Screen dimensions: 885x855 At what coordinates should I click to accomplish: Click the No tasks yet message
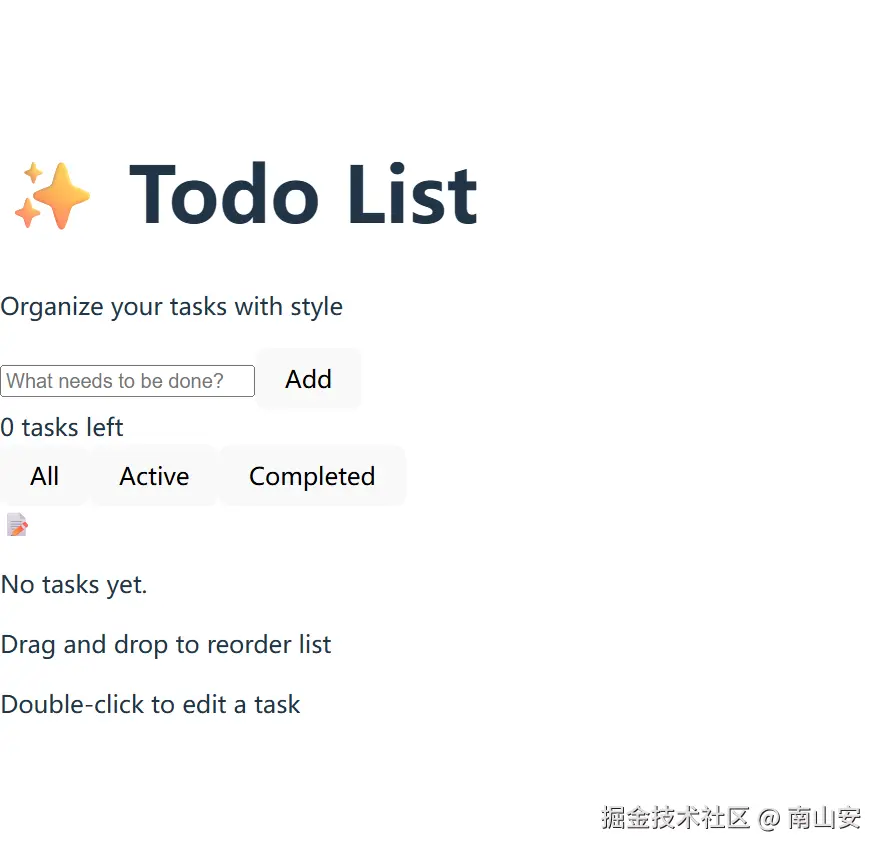tap(74, 585)
